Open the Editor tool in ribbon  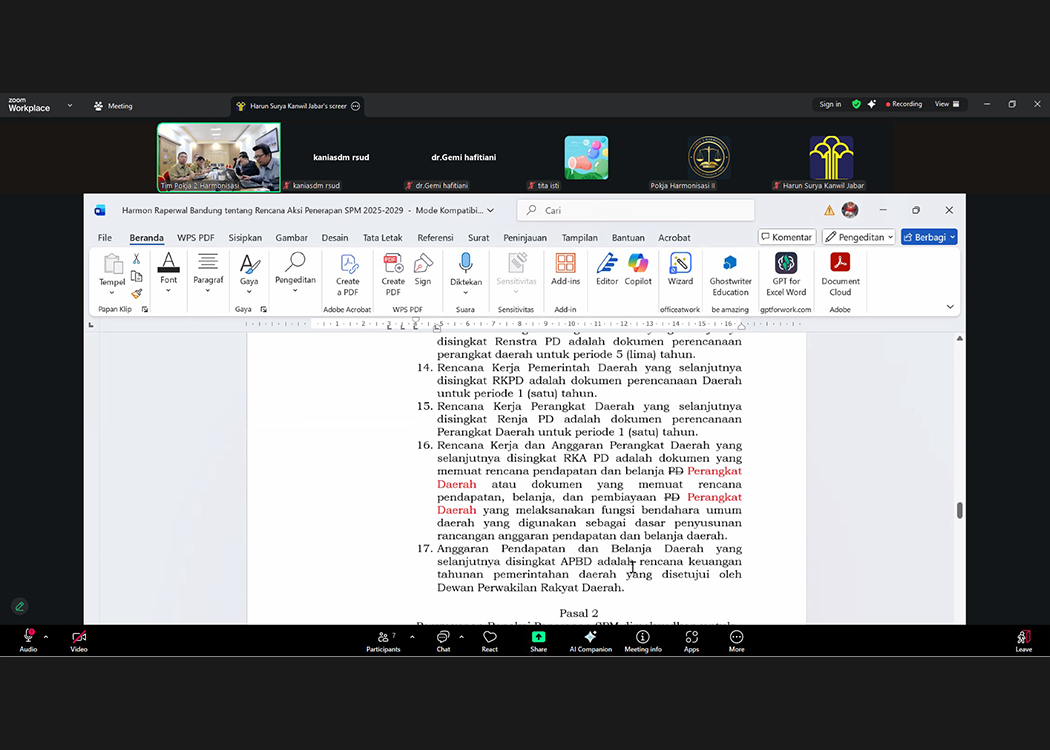click(x=607, y=264)
